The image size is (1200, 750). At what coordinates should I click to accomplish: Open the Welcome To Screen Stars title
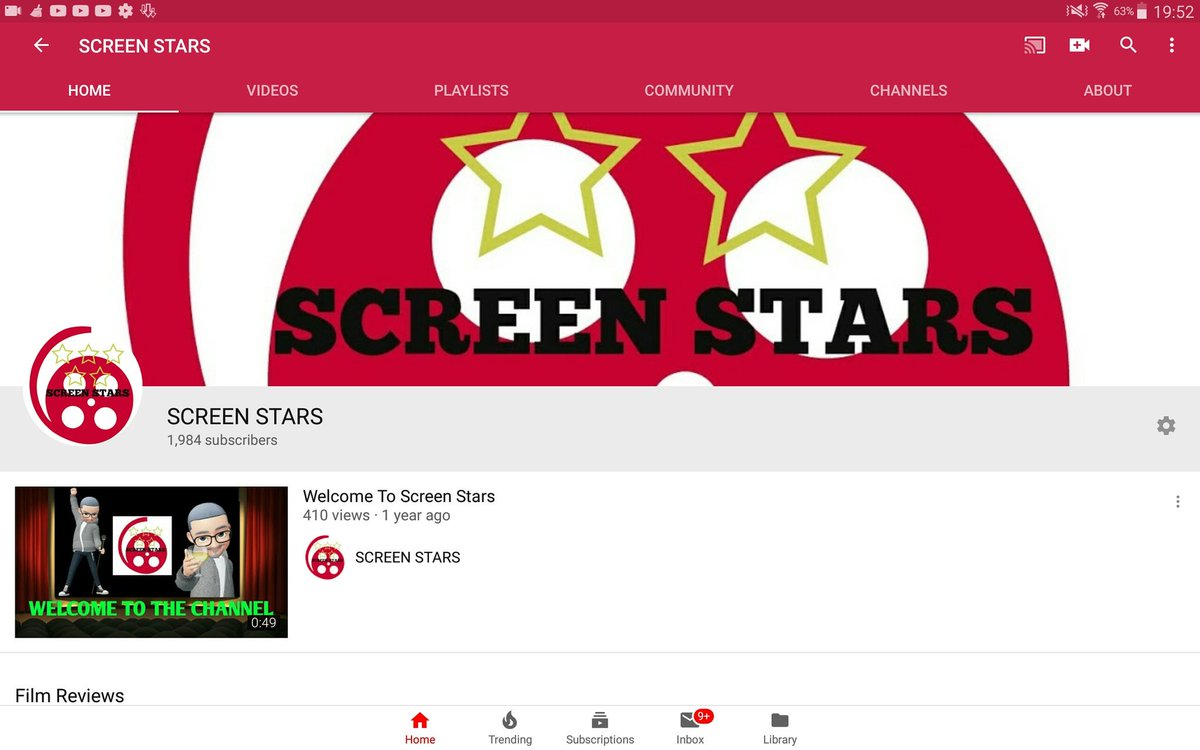399,496
